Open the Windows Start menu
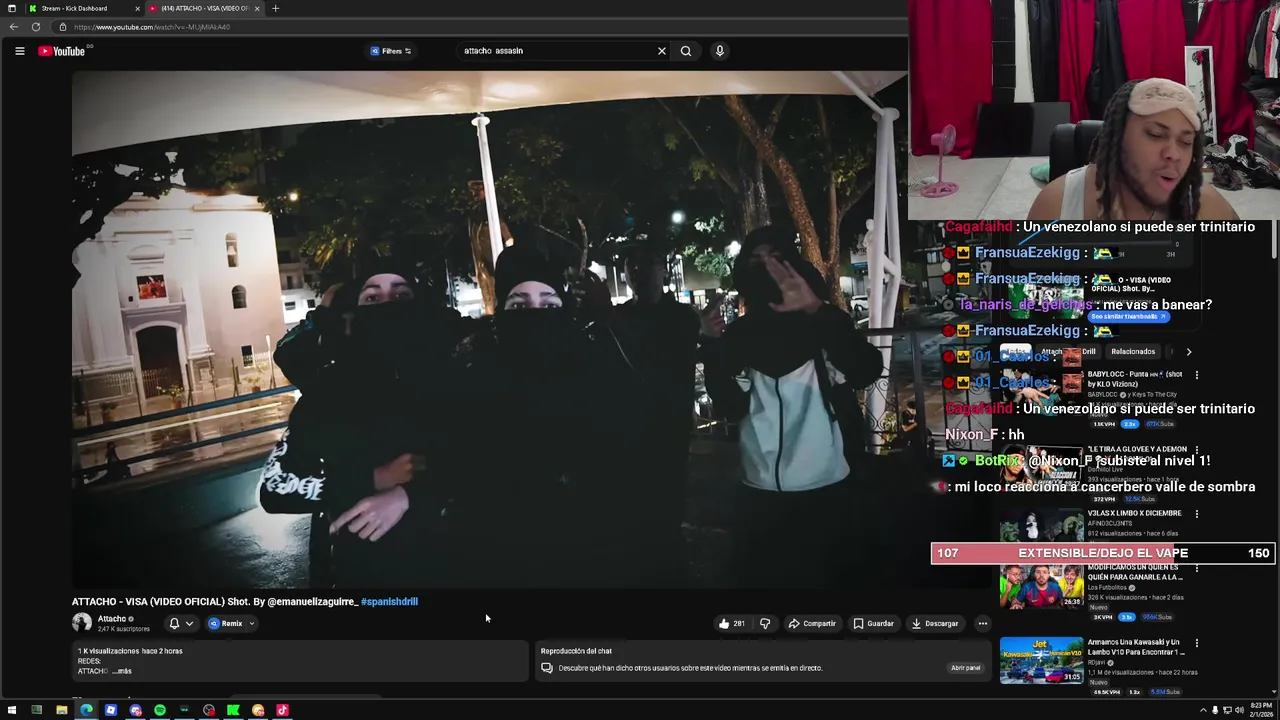The image size is (1280, 720). point(12,710)
